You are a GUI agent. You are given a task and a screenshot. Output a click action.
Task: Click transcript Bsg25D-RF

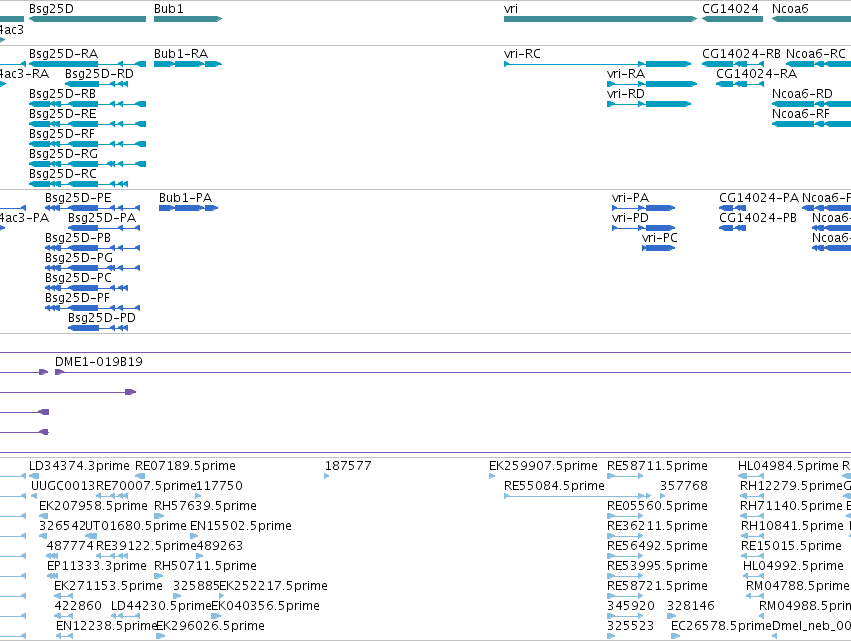[87, 144]
